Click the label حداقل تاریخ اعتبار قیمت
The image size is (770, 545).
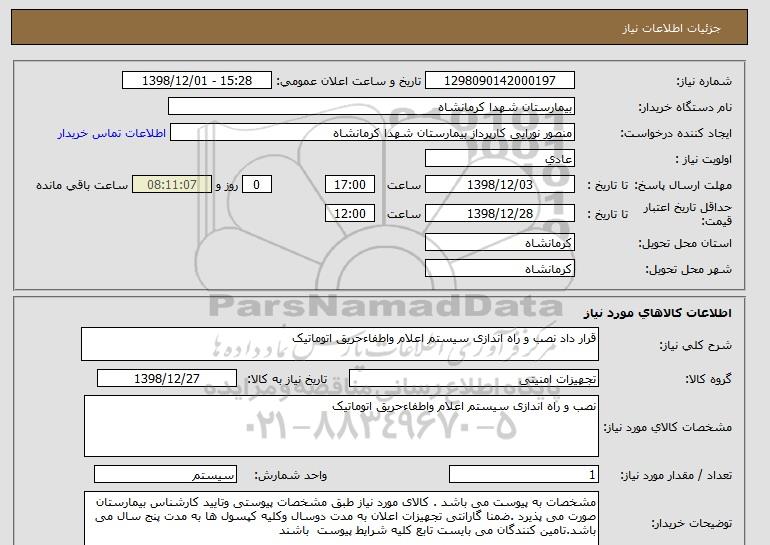click(x=688, y=214)
